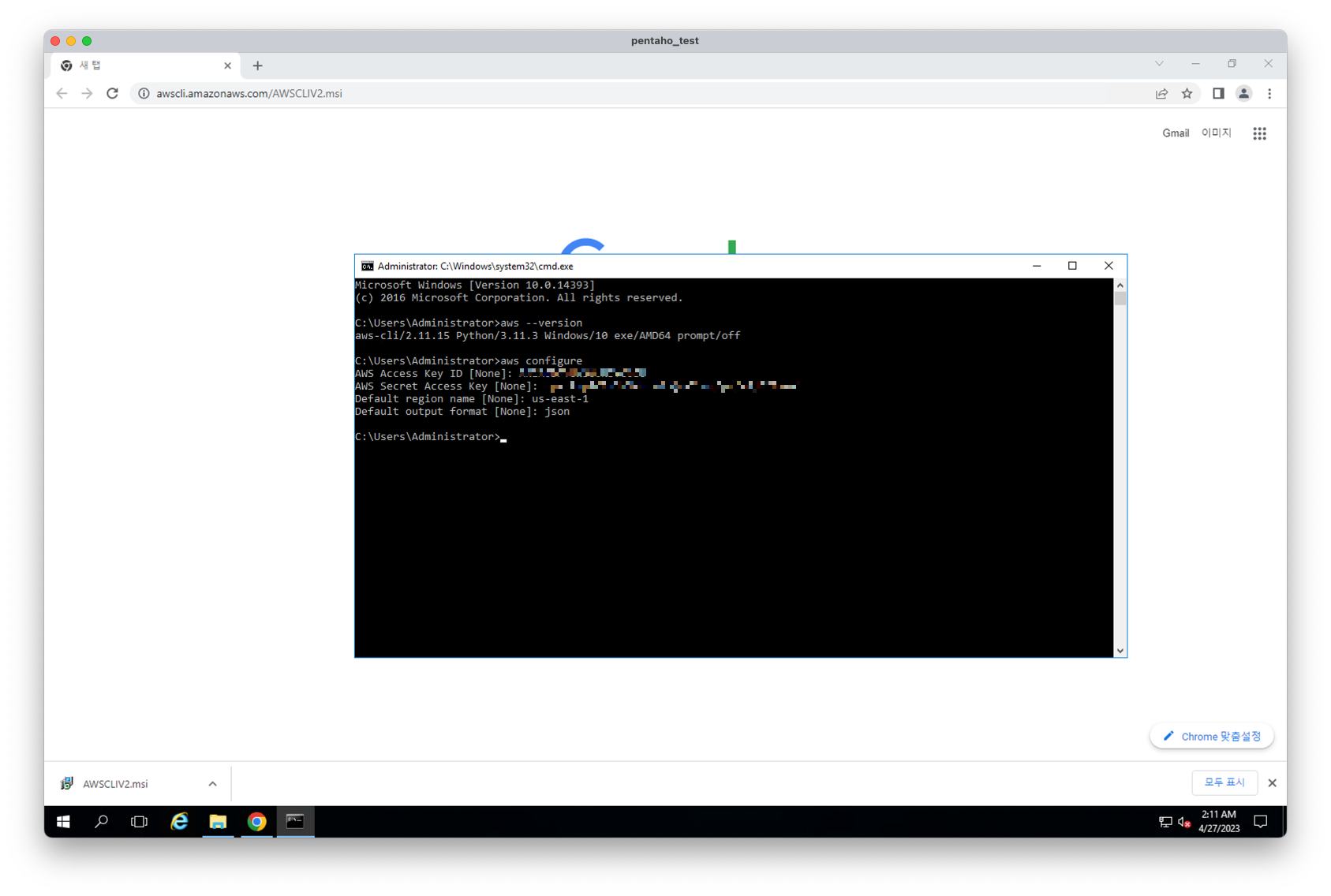
Task: Expand Chrome tab search chevron
Action: pyautogui.click(x=1159, y=64)
